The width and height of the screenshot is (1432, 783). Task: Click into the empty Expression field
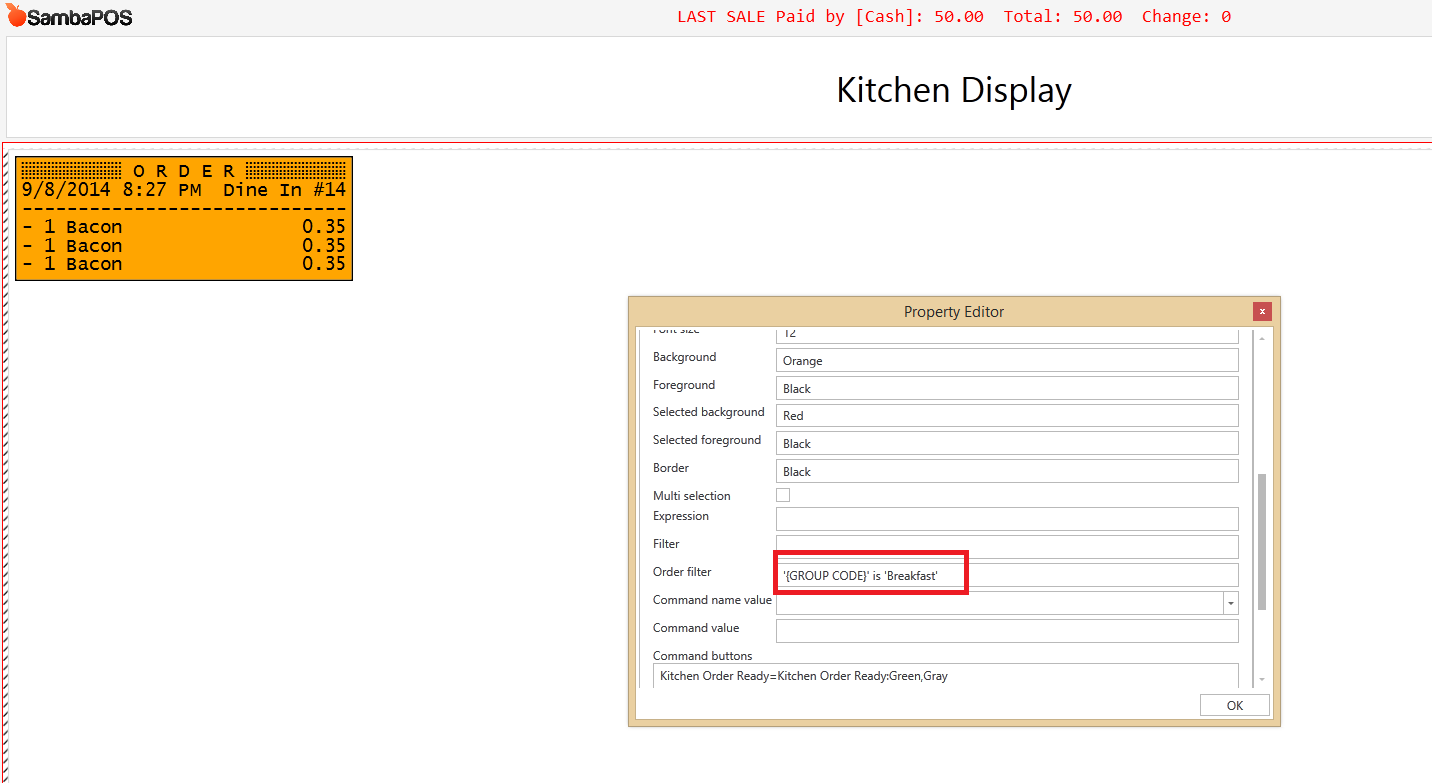[1006, 518]
